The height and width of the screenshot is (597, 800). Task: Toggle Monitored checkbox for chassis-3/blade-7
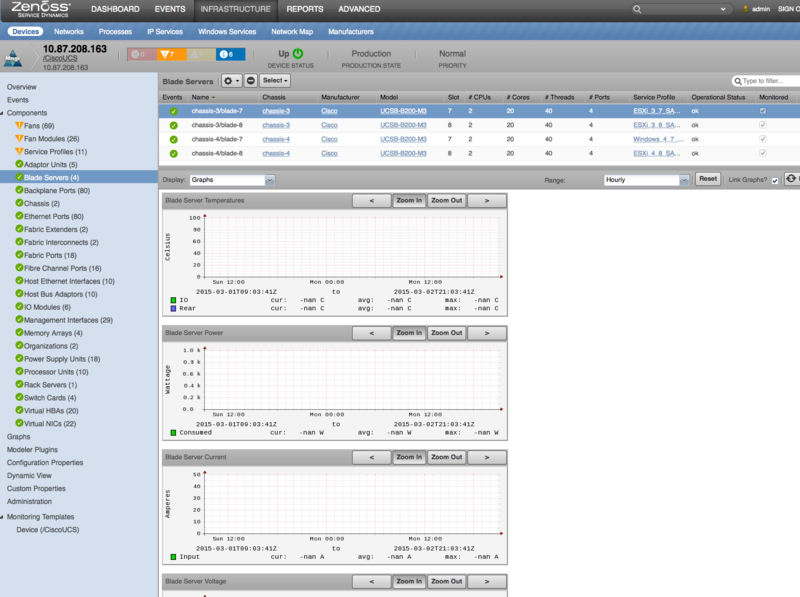tap(763, 111)
